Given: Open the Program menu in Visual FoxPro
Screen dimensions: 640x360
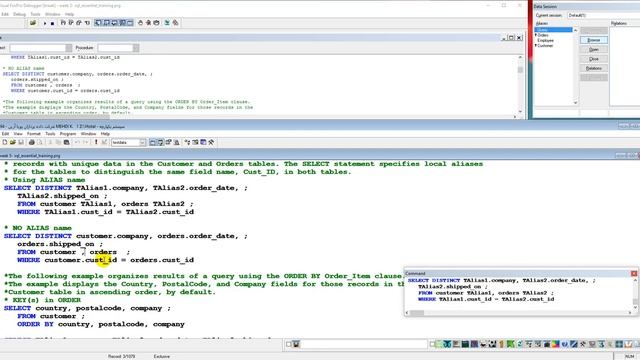Looking at the screenshot, I should click(x=68, y=133).
